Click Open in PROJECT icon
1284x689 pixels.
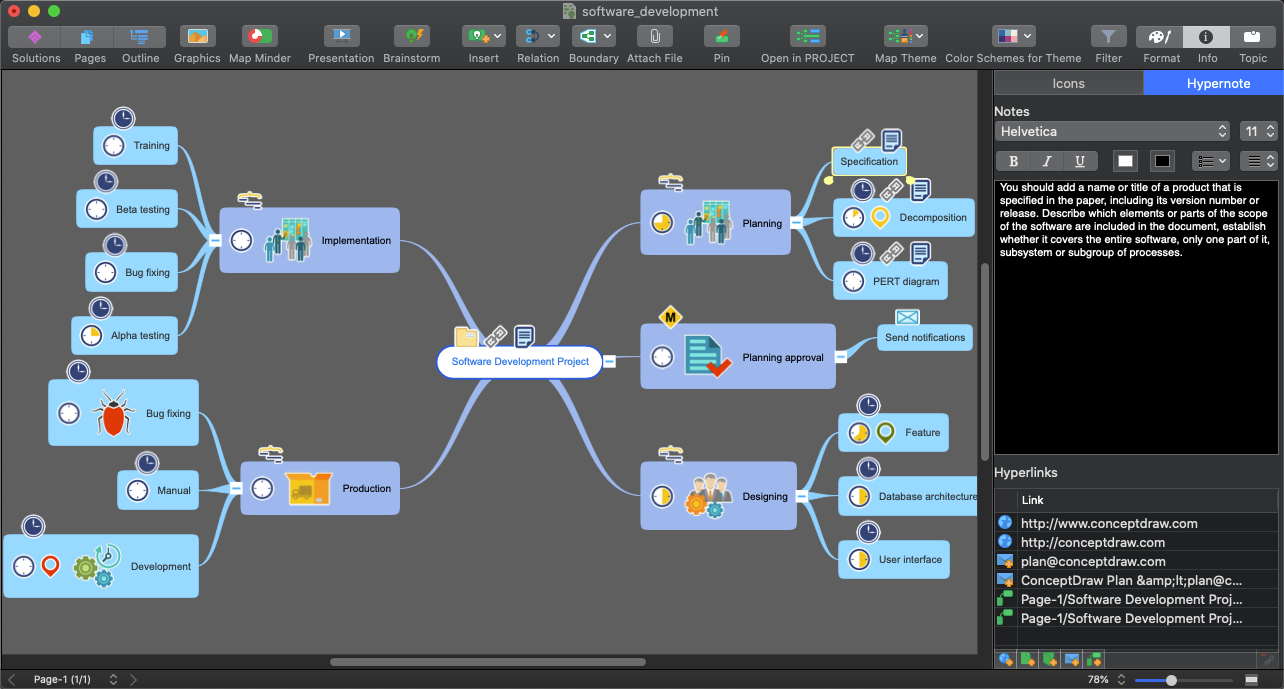point(807,37)
